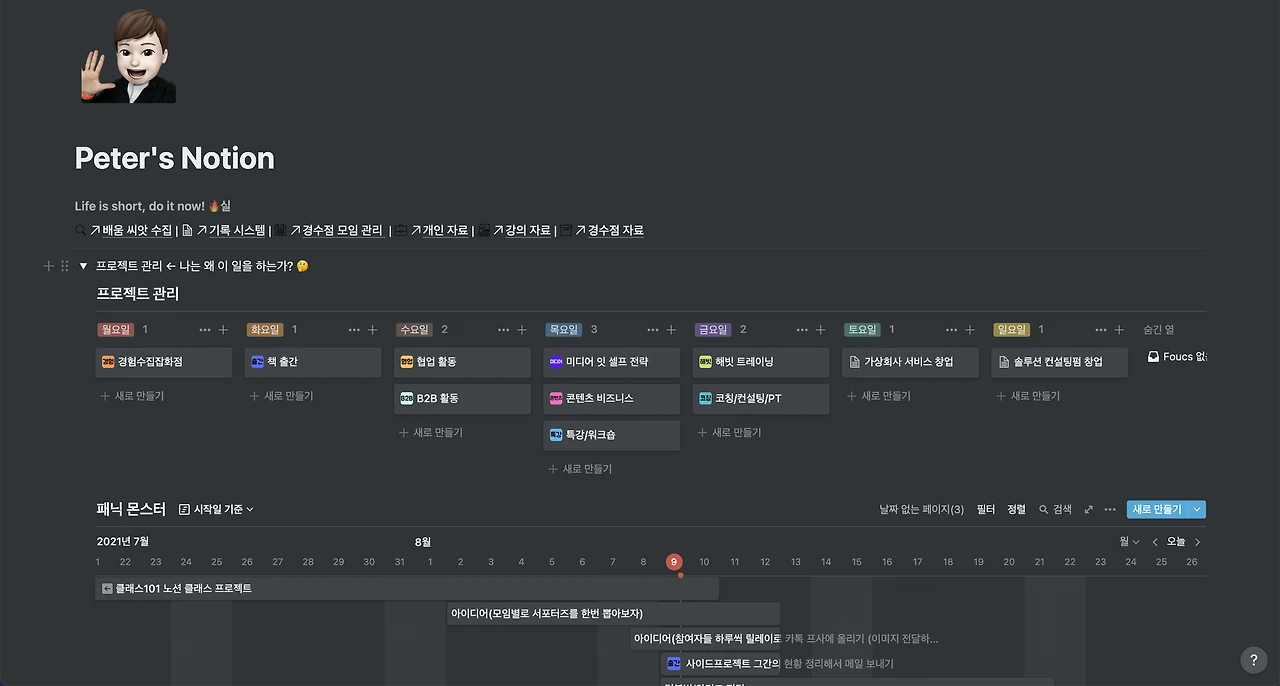Open the 시작일 기준 dropdown

click(x=216, y=509)
